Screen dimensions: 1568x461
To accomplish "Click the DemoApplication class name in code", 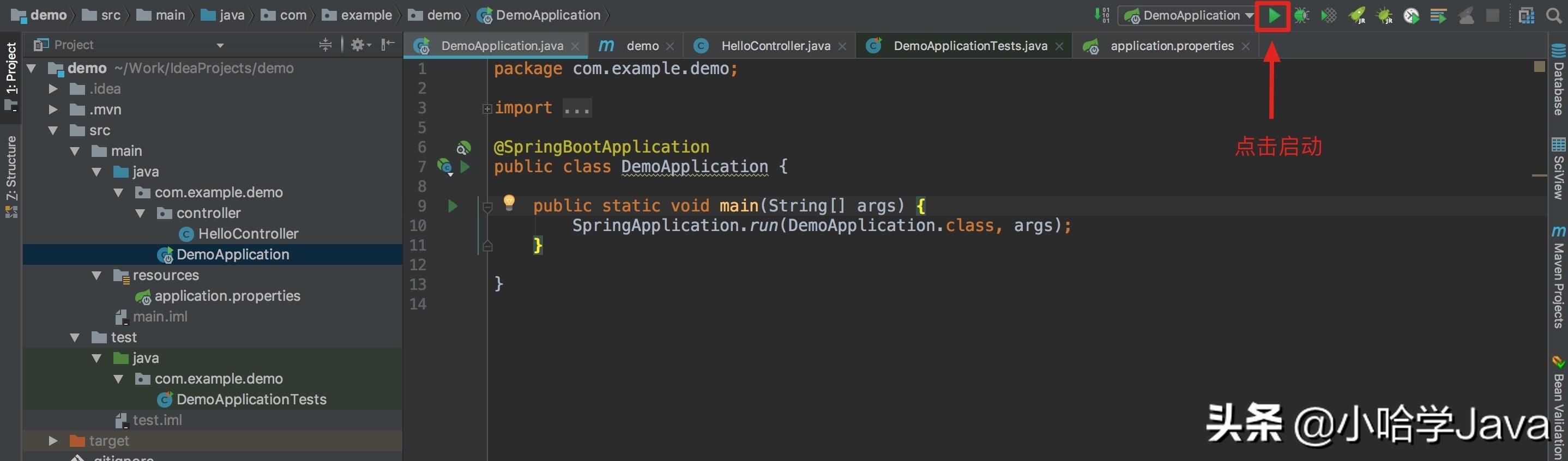I will click(x=695, y=167).
